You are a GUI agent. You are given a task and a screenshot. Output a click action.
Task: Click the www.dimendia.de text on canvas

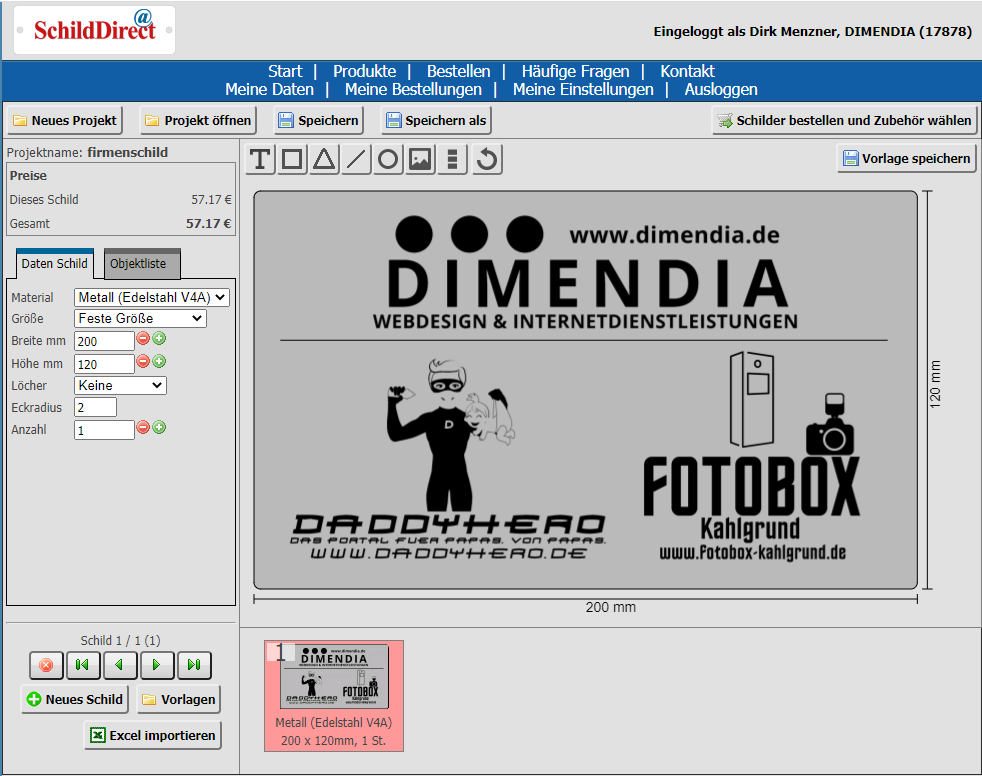674,235
